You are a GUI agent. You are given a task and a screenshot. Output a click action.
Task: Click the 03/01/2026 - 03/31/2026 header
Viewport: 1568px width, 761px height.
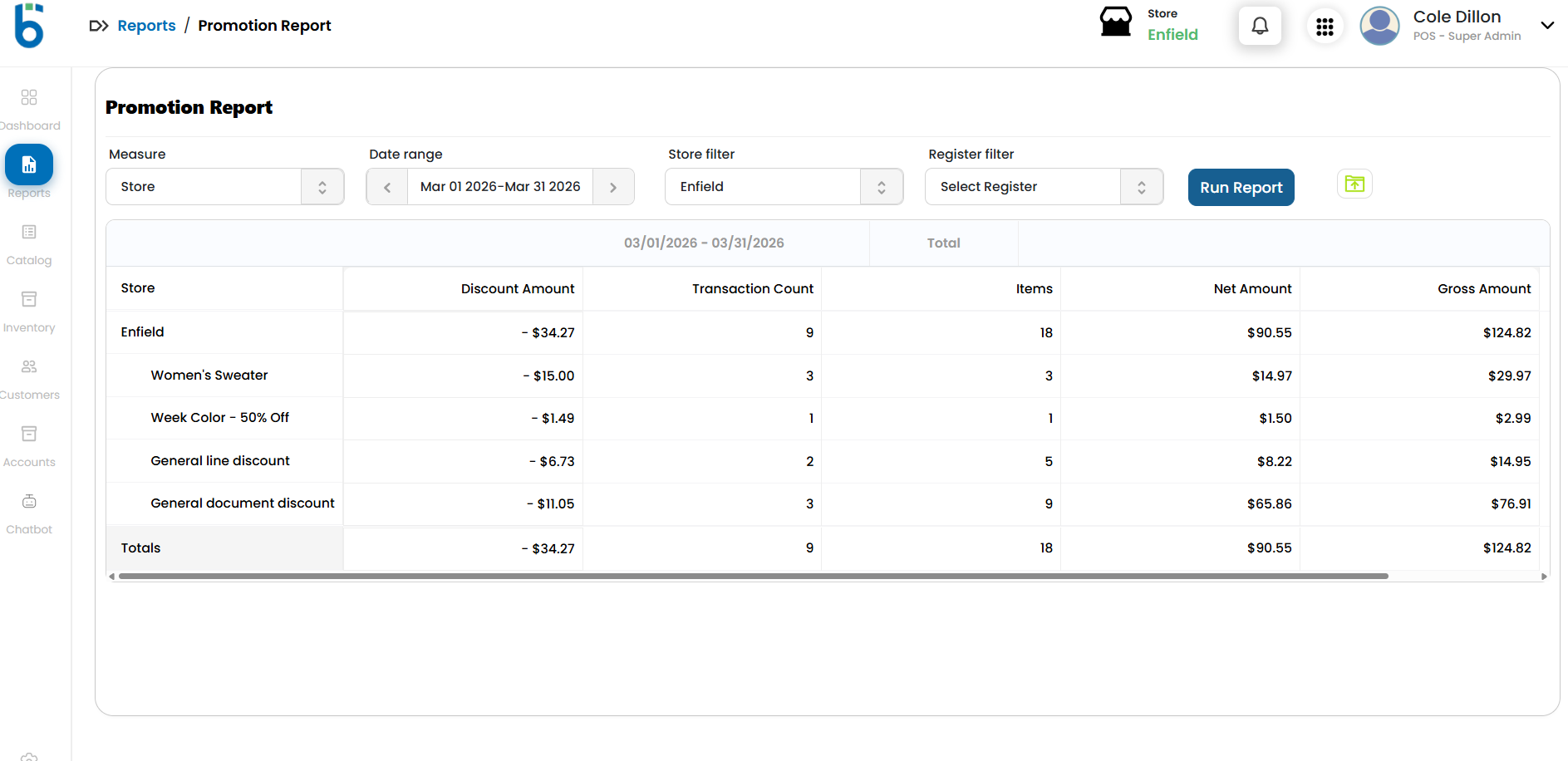(704, 243)
